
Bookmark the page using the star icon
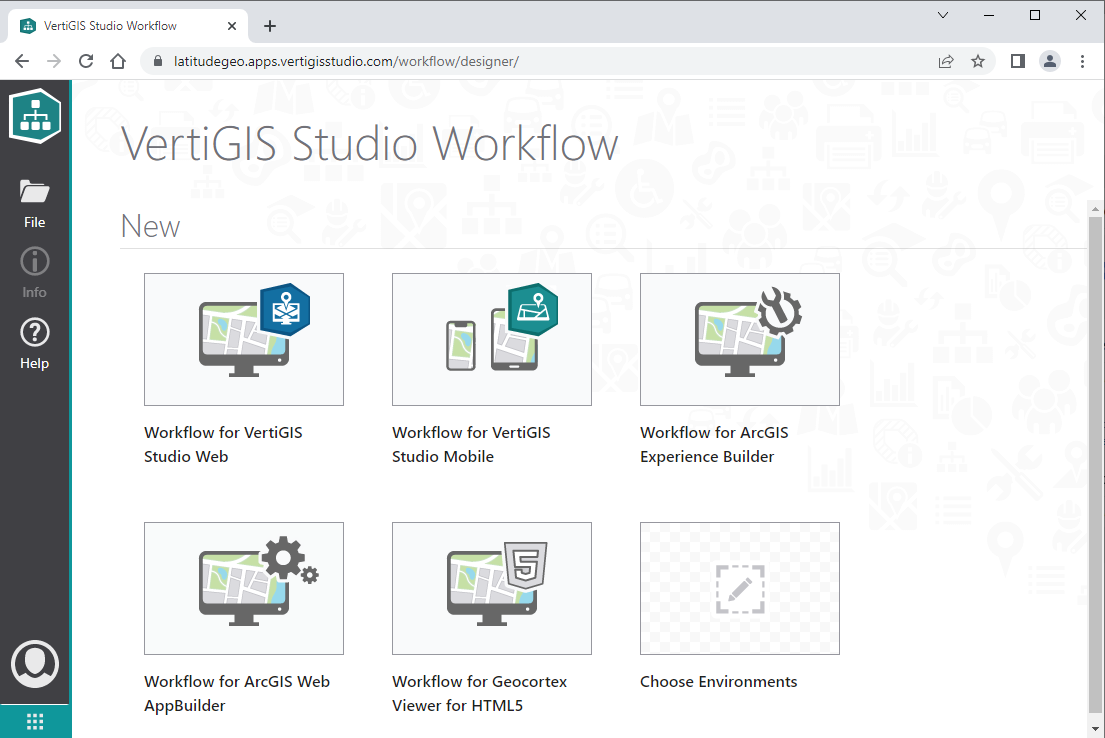[978, 61]
